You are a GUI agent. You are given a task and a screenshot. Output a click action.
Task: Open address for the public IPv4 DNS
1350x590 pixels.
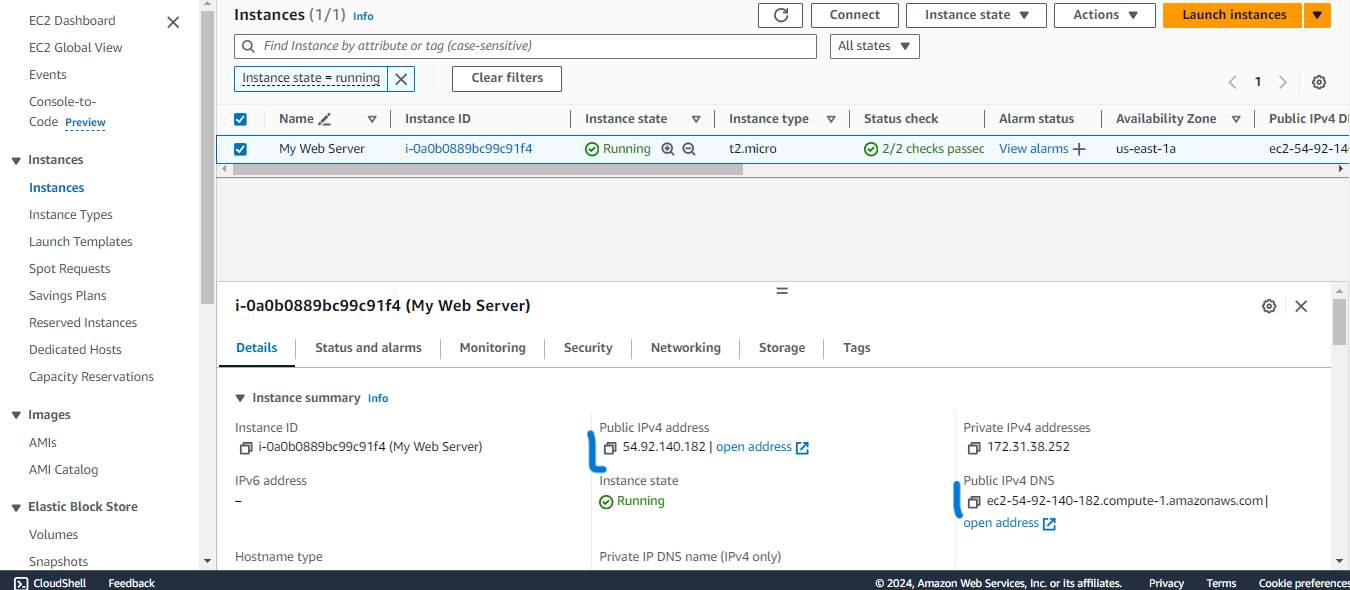click(x=1002, y=522)
